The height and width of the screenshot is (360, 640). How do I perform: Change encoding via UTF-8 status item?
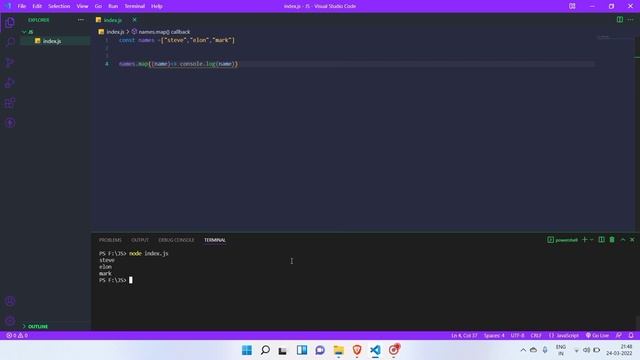[x=517, y=336]
